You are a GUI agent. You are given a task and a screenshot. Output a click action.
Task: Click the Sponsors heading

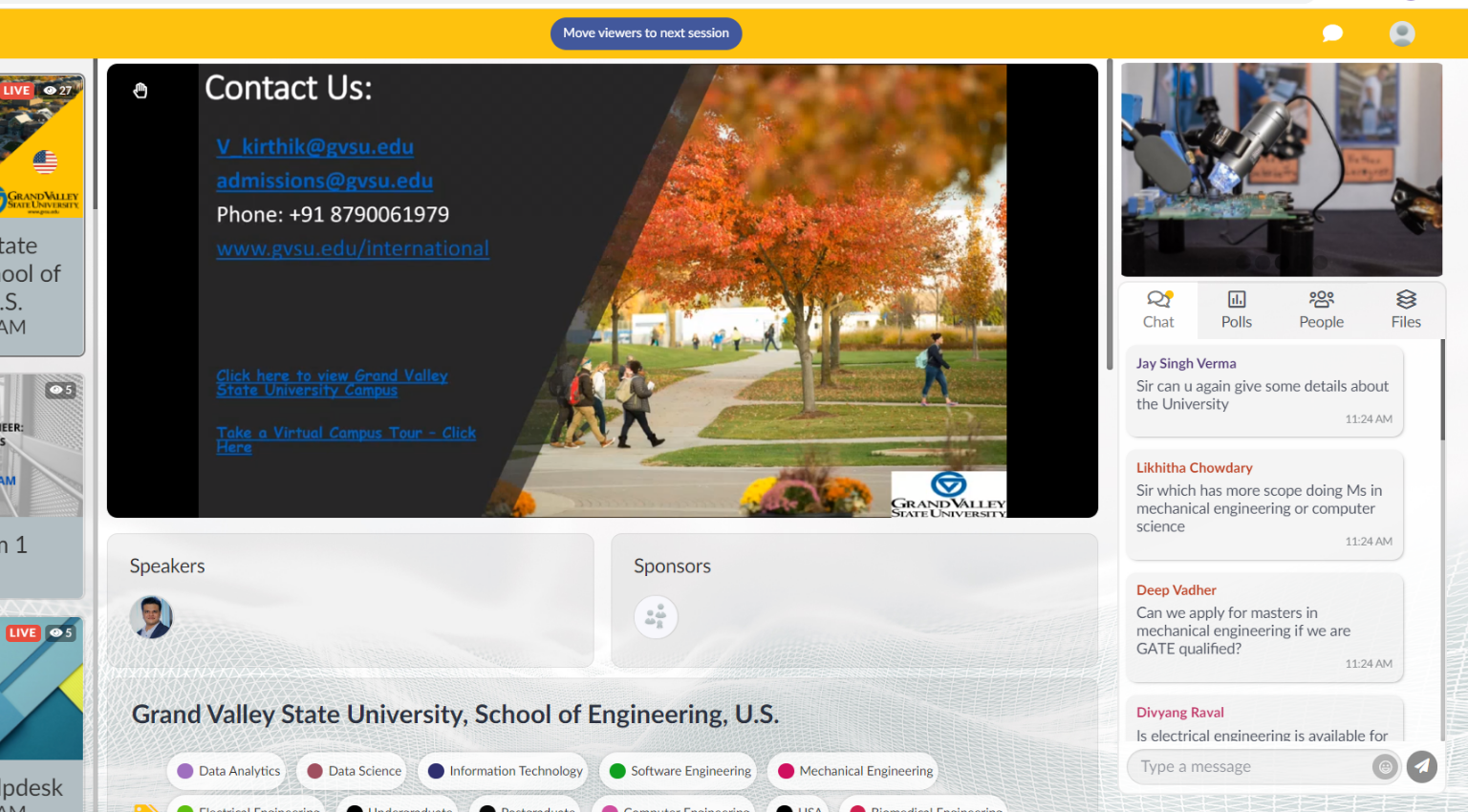(672, 566)
